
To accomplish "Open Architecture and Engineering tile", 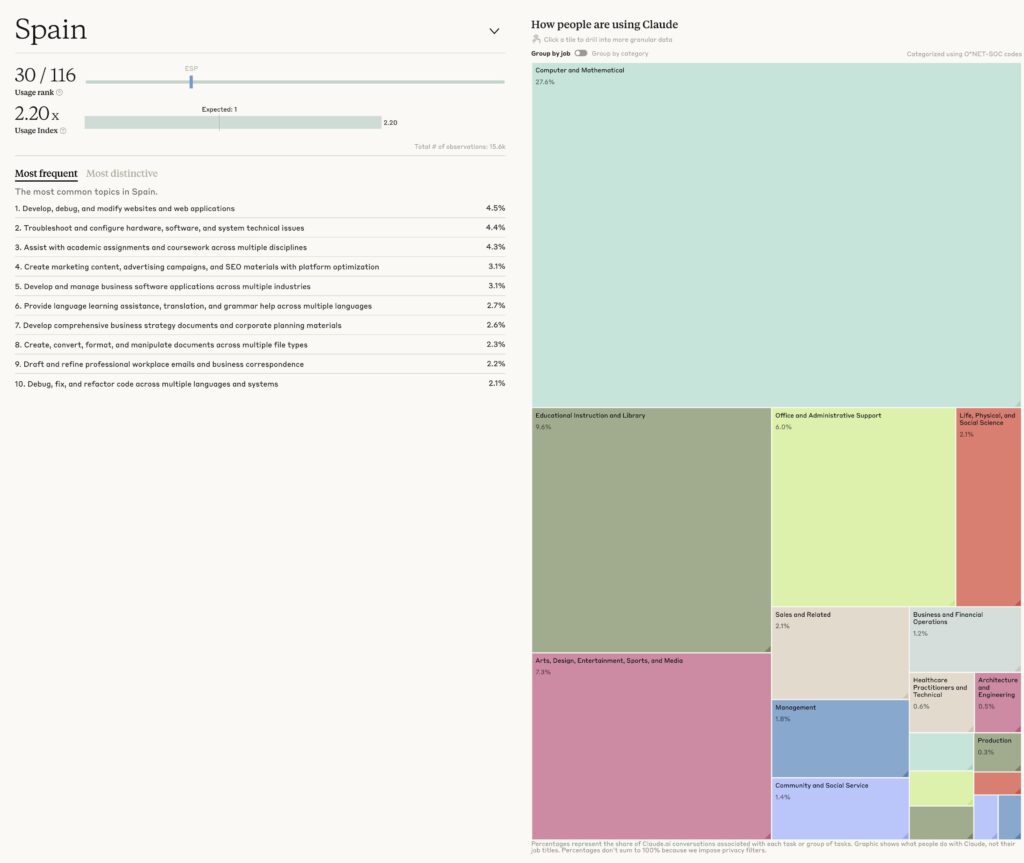I will coord(998,703).
